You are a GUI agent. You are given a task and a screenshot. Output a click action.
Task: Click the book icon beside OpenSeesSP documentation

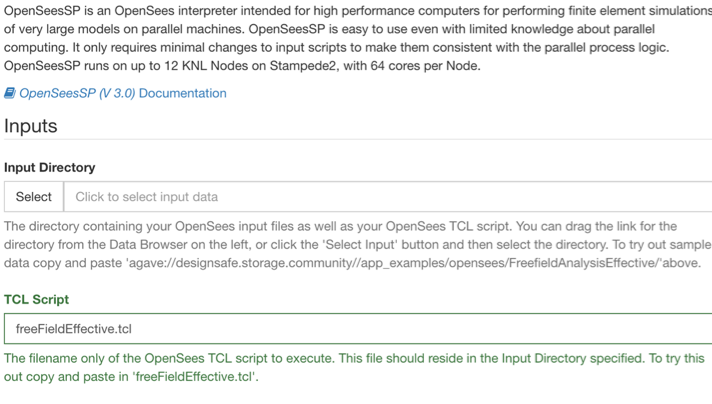pyautogui.click(x=10, y=93)
